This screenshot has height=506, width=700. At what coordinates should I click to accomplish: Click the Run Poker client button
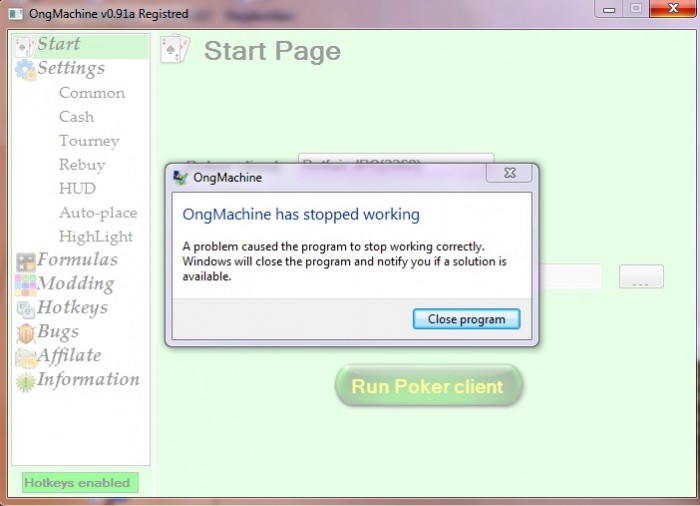pyautogui.click(x=429, y=386)
